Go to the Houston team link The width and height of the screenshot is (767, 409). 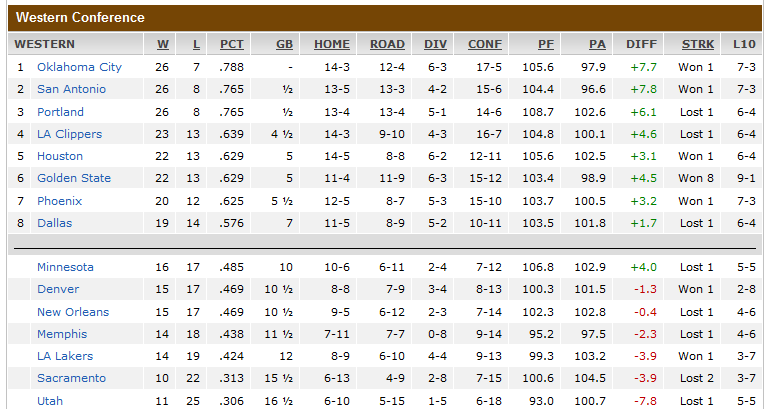60,156
